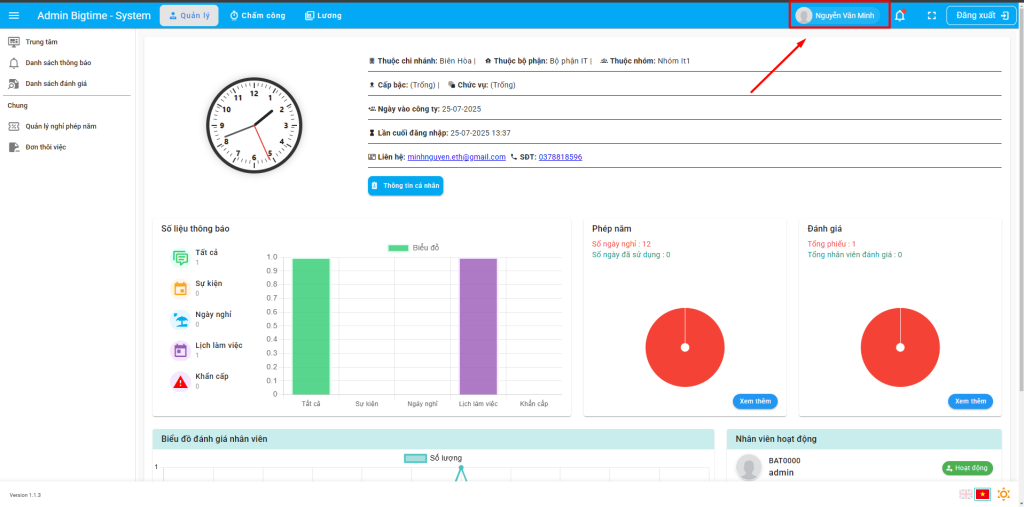Viewport: 1024px width, 507px height.
Task: Toggle the Biểu đồ chart legend
Action: (413, 247)
